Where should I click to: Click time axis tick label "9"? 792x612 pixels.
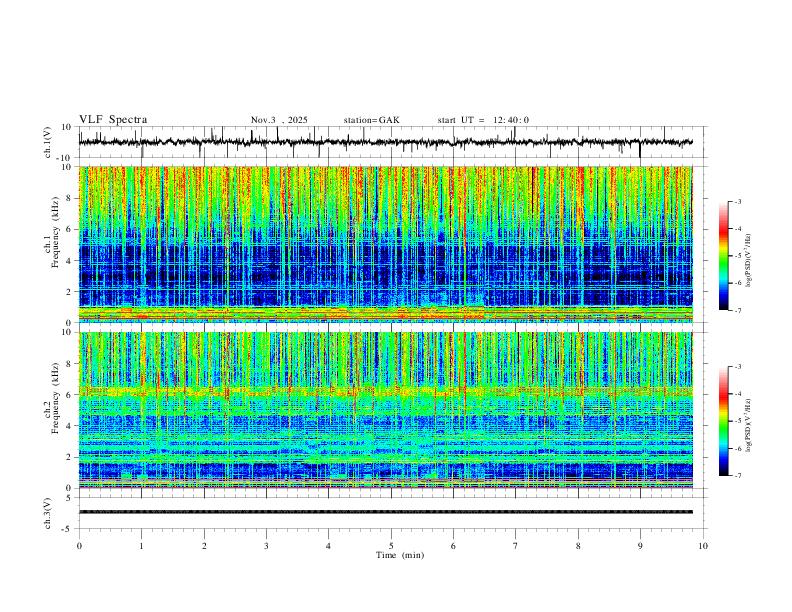point(640,546)
